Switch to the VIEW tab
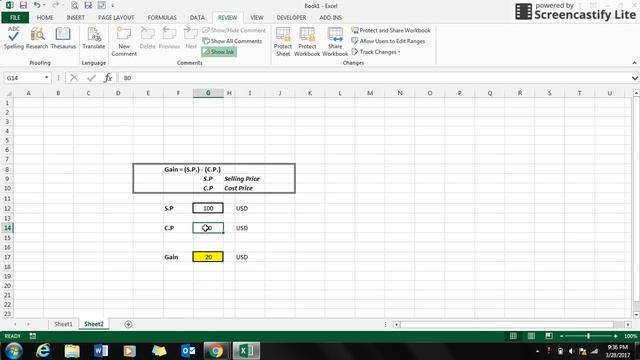The image size is (640, 360). pyautogui.click(x=257, y=18)
